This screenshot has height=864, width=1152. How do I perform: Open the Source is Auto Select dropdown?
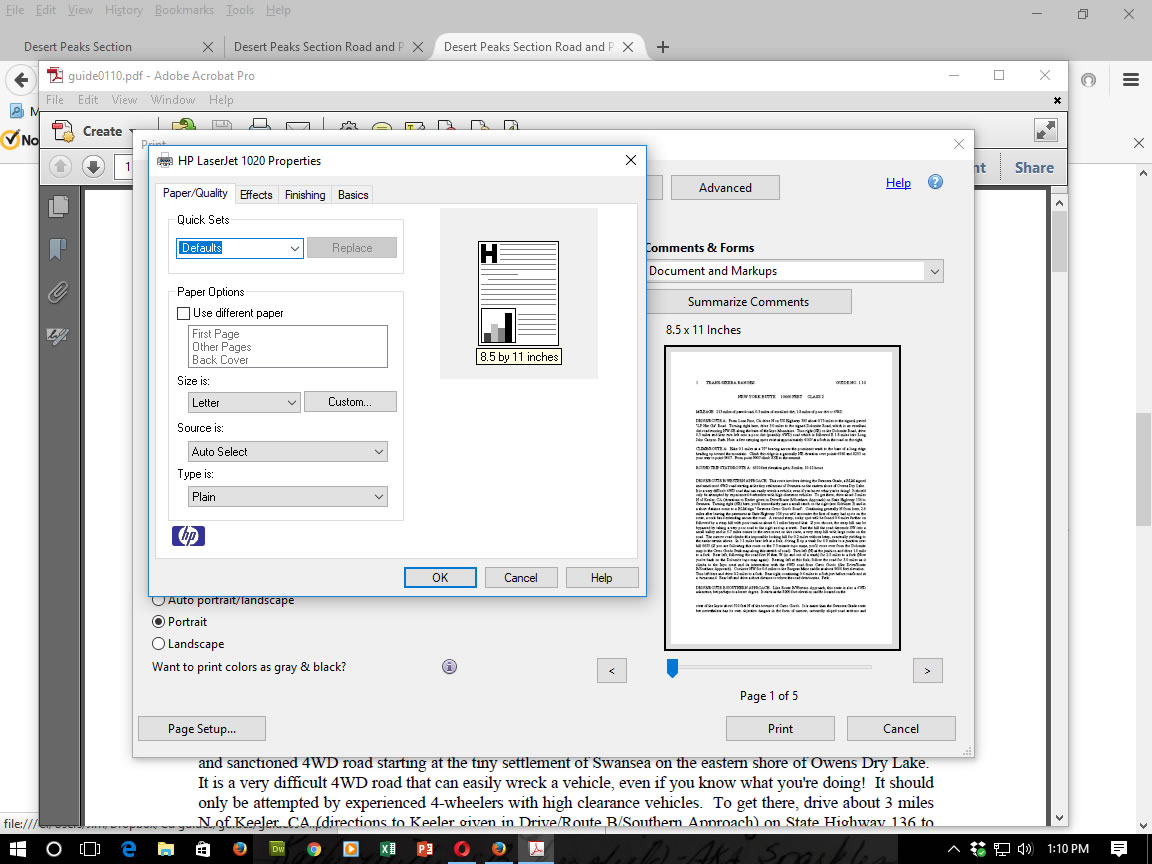click(x=288, y=452)
